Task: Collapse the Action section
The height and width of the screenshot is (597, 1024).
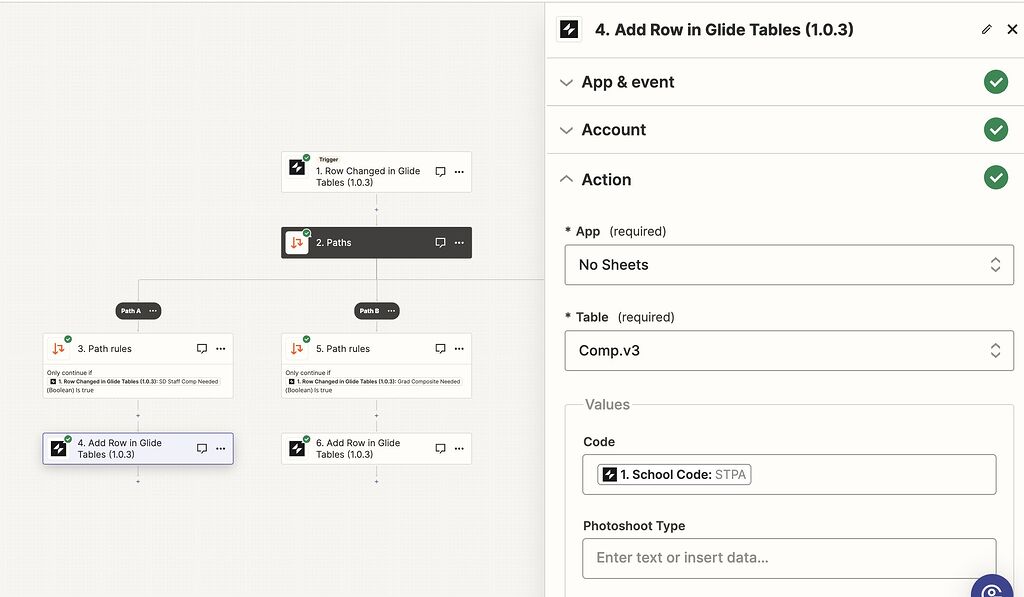Action: pyautogui.click(x=566, y=179)
